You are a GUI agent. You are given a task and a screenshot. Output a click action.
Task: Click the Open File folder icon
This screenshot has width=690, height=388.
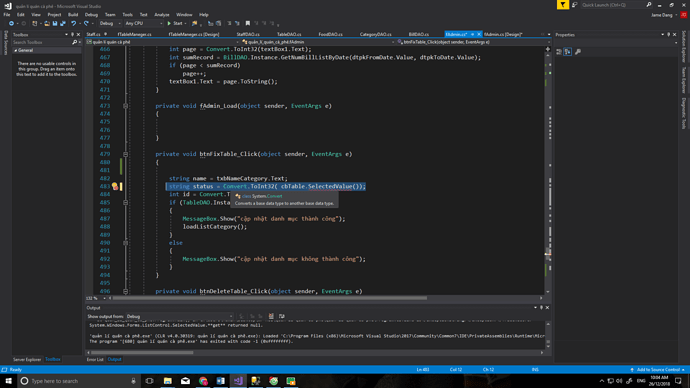pyautogui.click(x=47, y=23)
